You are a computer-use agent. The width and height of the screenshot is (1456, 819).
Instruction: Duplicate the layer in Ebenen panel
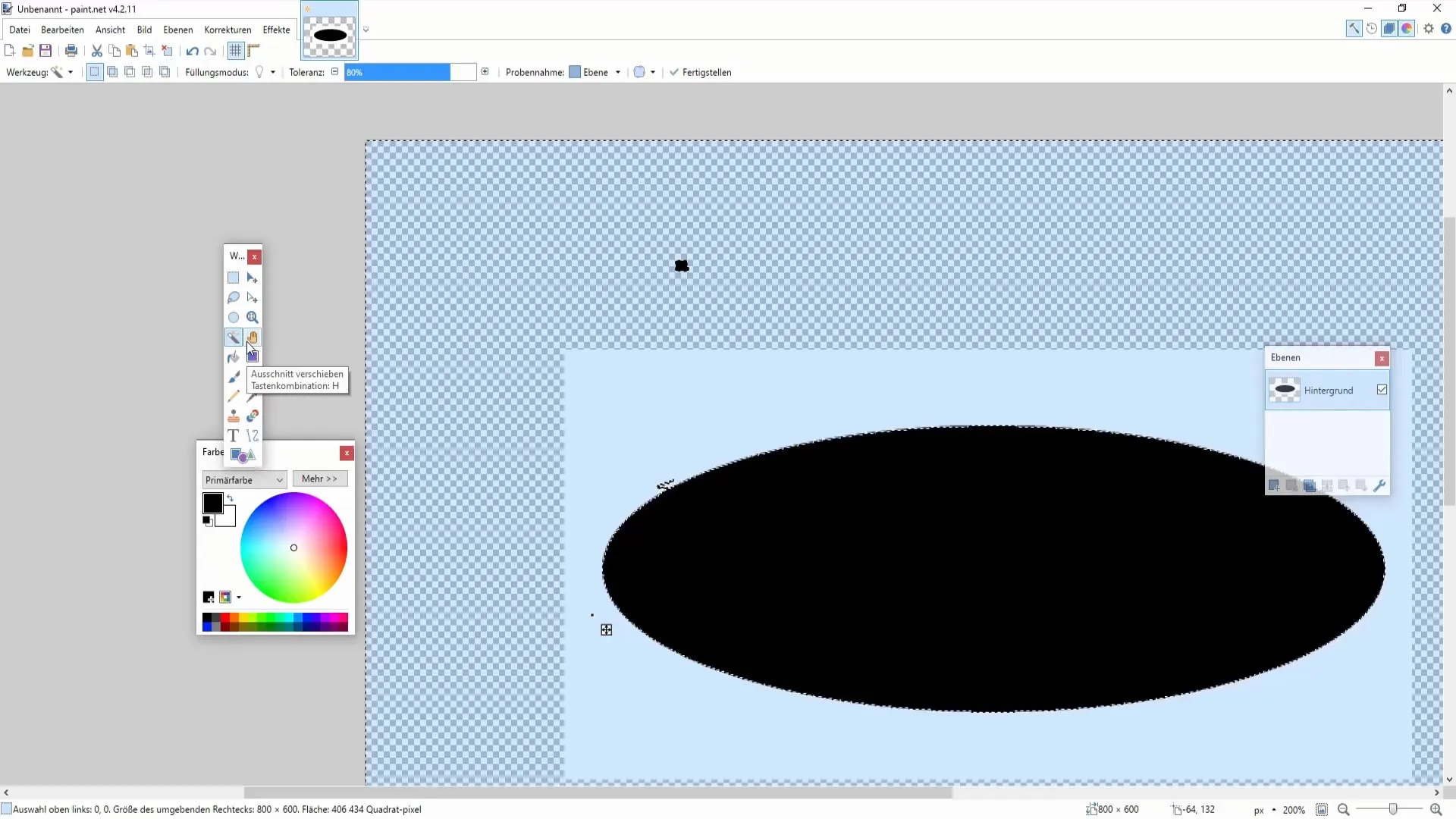click(x=1310, y=485)
